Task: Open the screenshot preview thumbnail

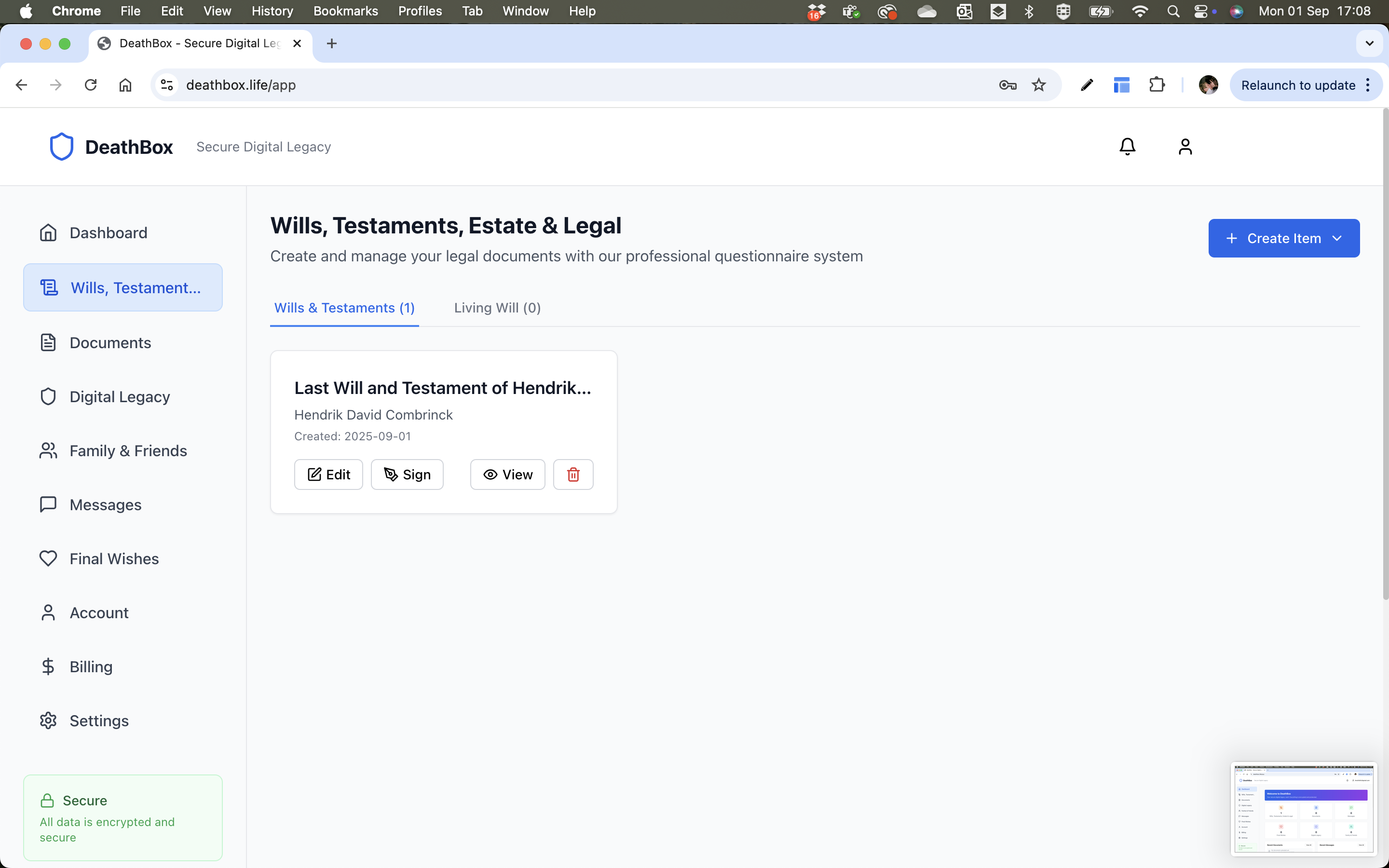Action: (1304, 808)
